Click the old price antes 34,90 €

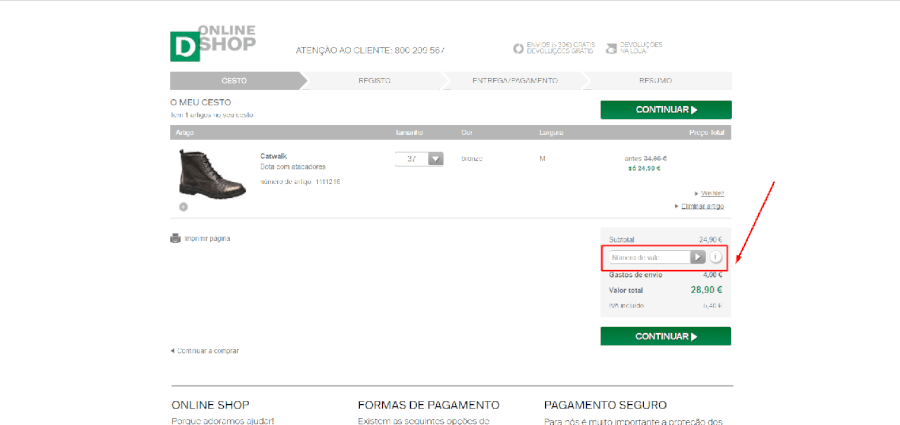[x=645, y=159]
